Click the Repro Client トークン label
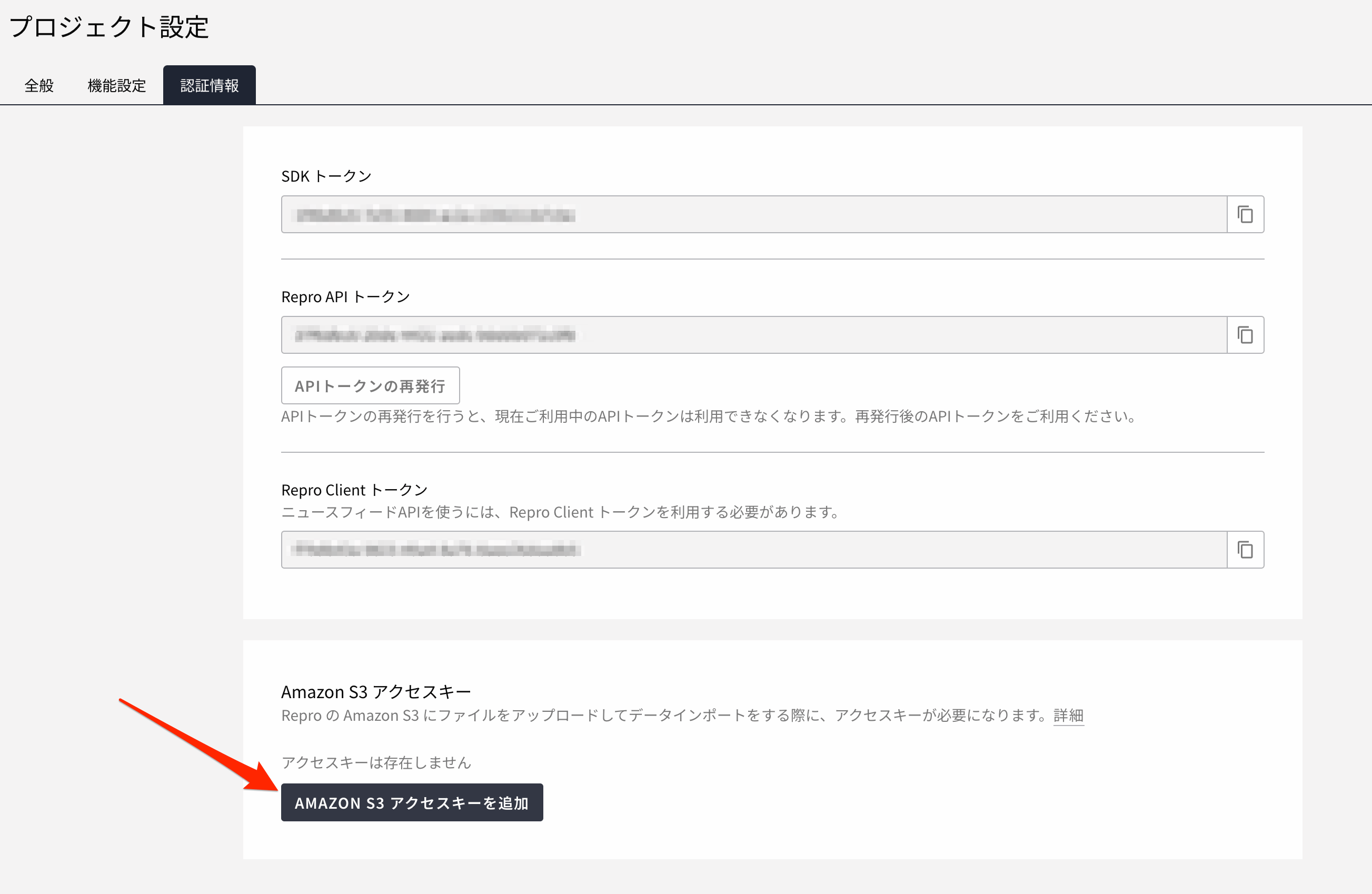Screen dimensions: 1372x894 pos(354,490)
